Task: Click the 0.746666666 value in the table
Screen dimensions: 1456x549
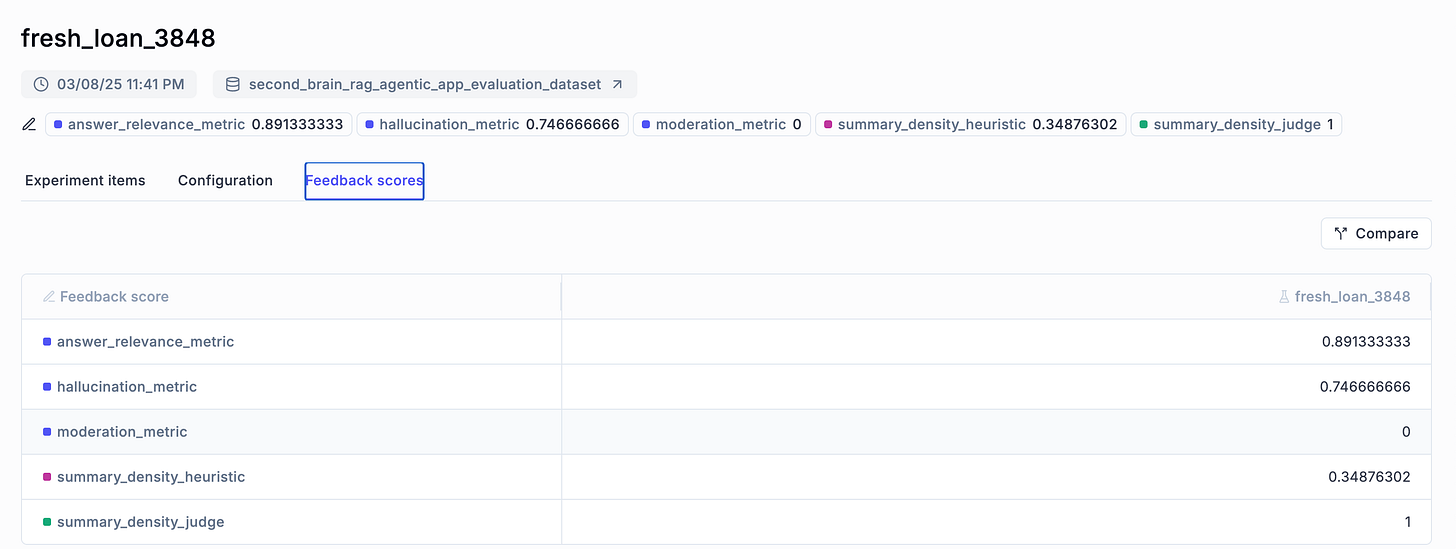Action: click(x=1366, y=387)
